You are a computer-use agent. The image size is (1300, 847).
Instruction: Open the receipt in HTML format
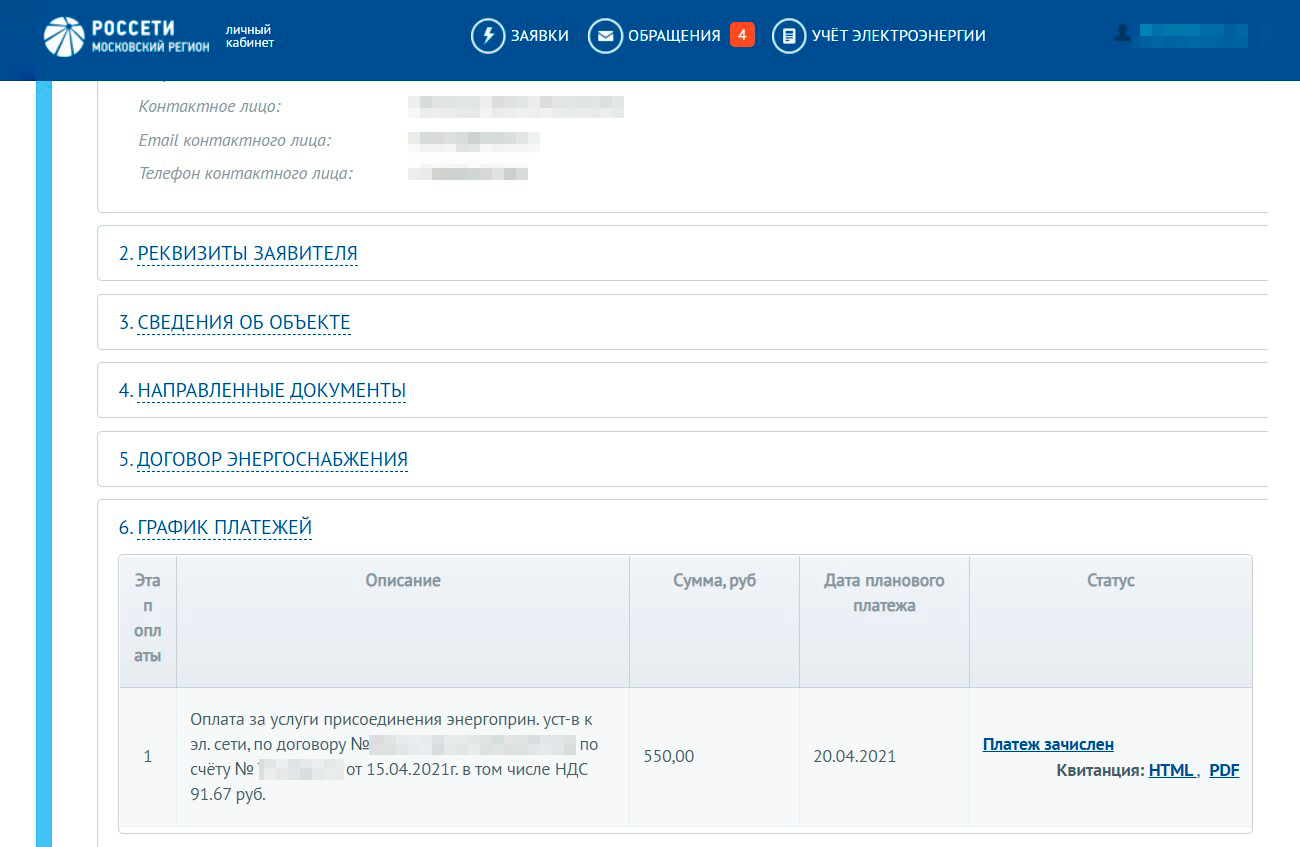[x=1172, y=771]
